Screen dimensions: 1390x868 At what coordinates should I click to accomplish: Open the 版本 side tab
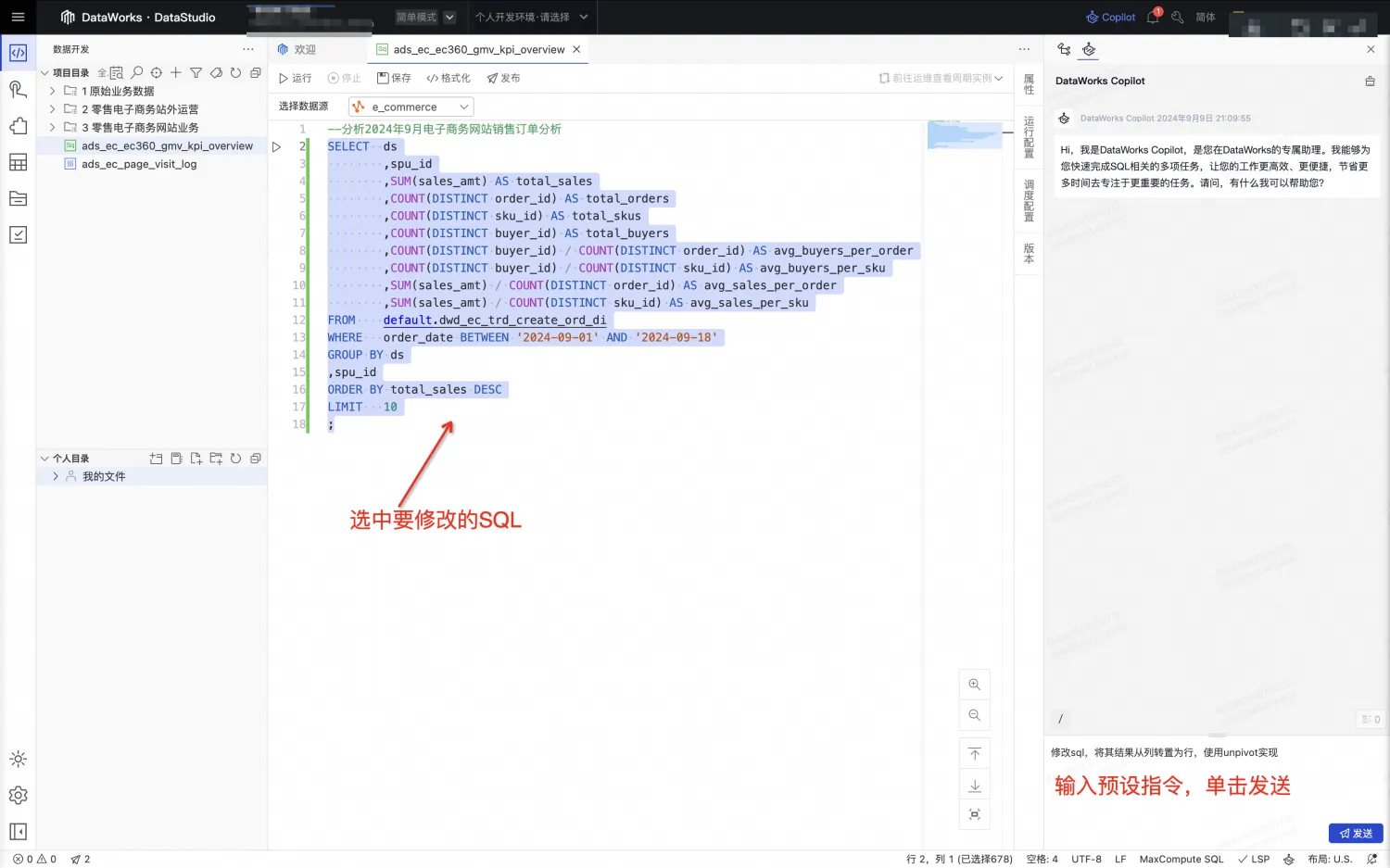tap(1029, 254)
